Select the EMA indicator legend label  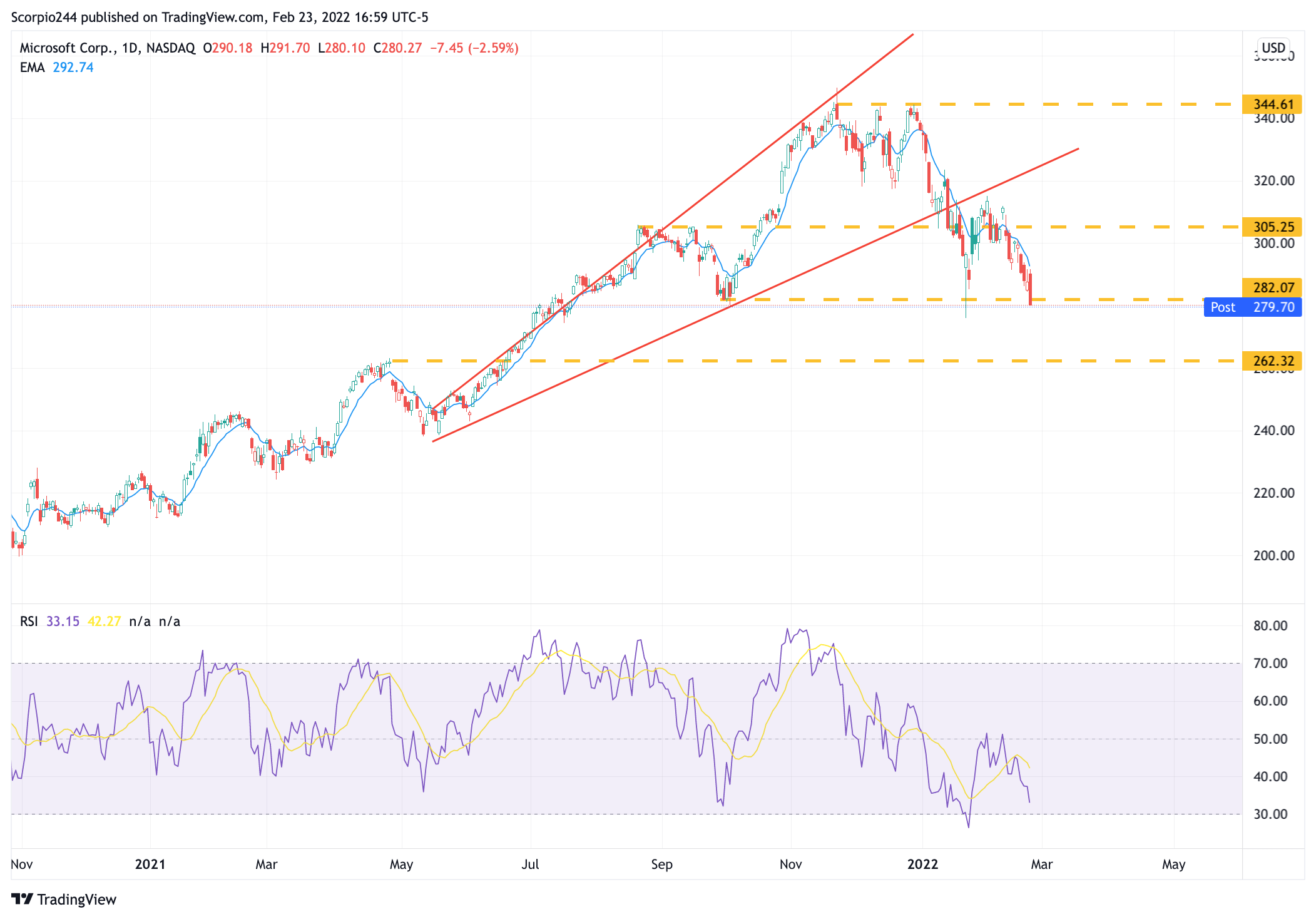pyautogui.click(x=32, y=67)
